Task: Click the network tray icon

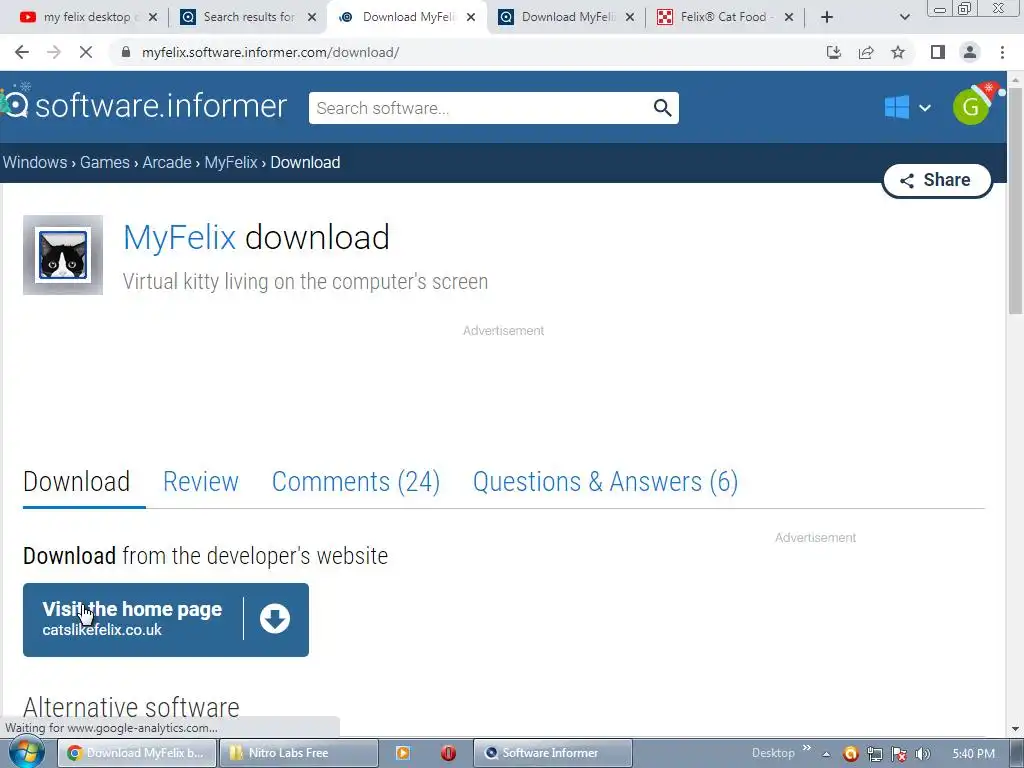Action: pos(875,754)
